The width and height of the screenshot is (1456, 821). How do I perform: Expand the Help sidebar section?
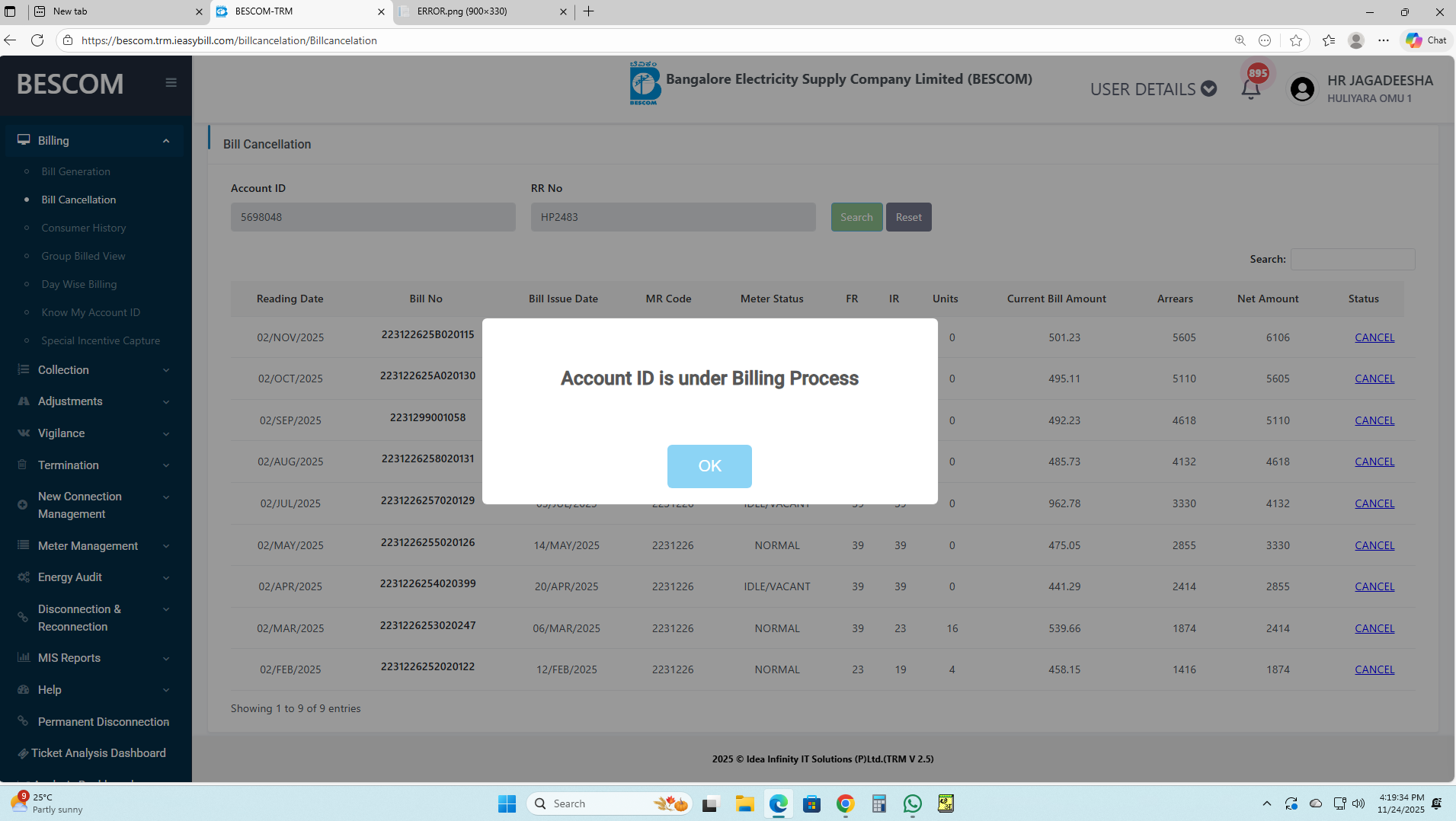click(x=94, y=690)
